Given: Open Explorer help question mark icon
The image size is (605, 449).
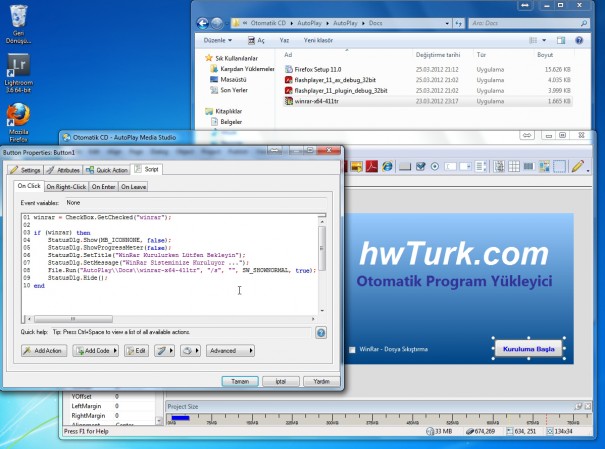Looking at the screenshot, I should [579, 40].
